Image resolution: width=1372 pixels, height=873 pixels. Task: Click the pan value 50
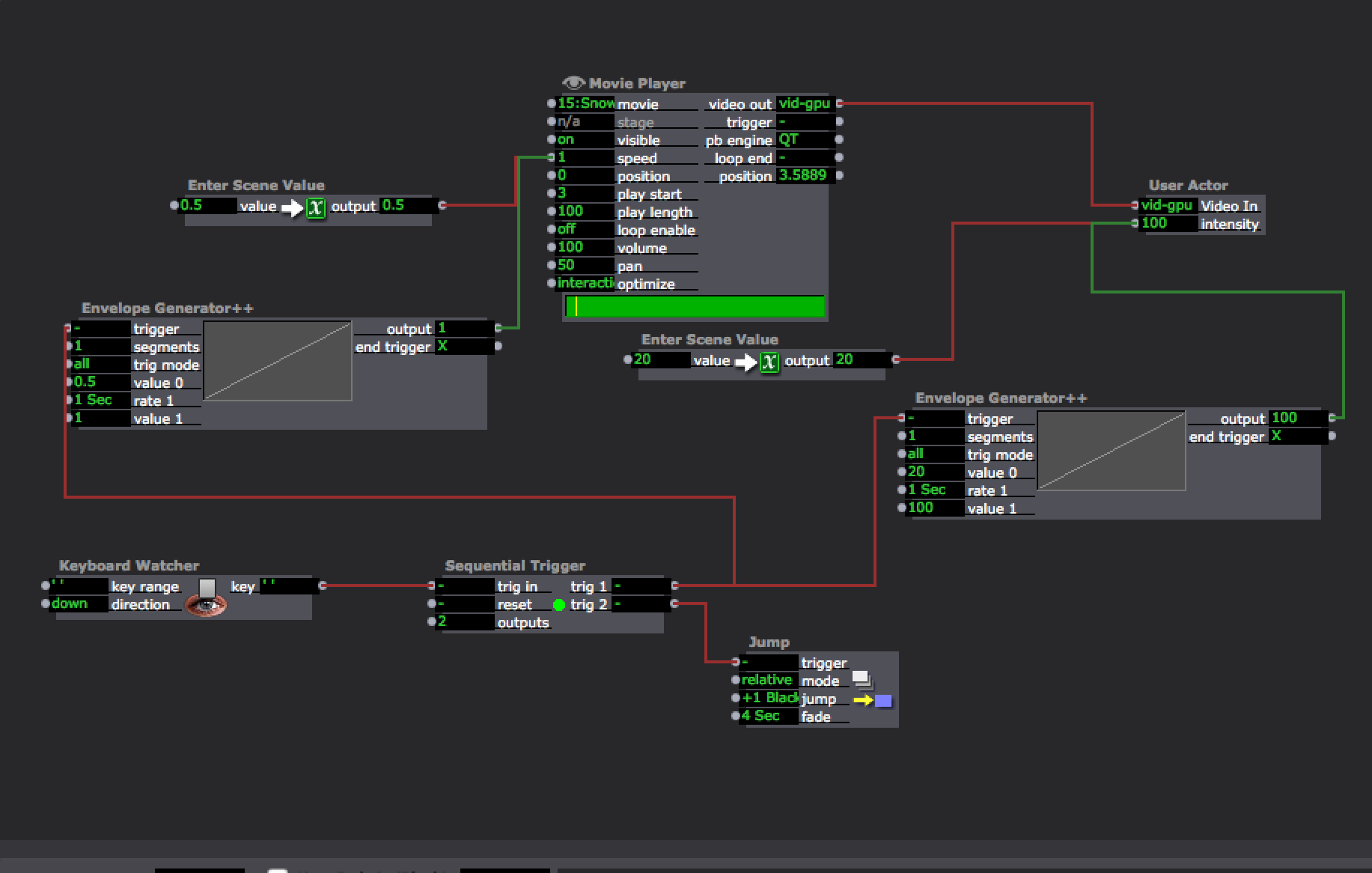coord(585,265)
